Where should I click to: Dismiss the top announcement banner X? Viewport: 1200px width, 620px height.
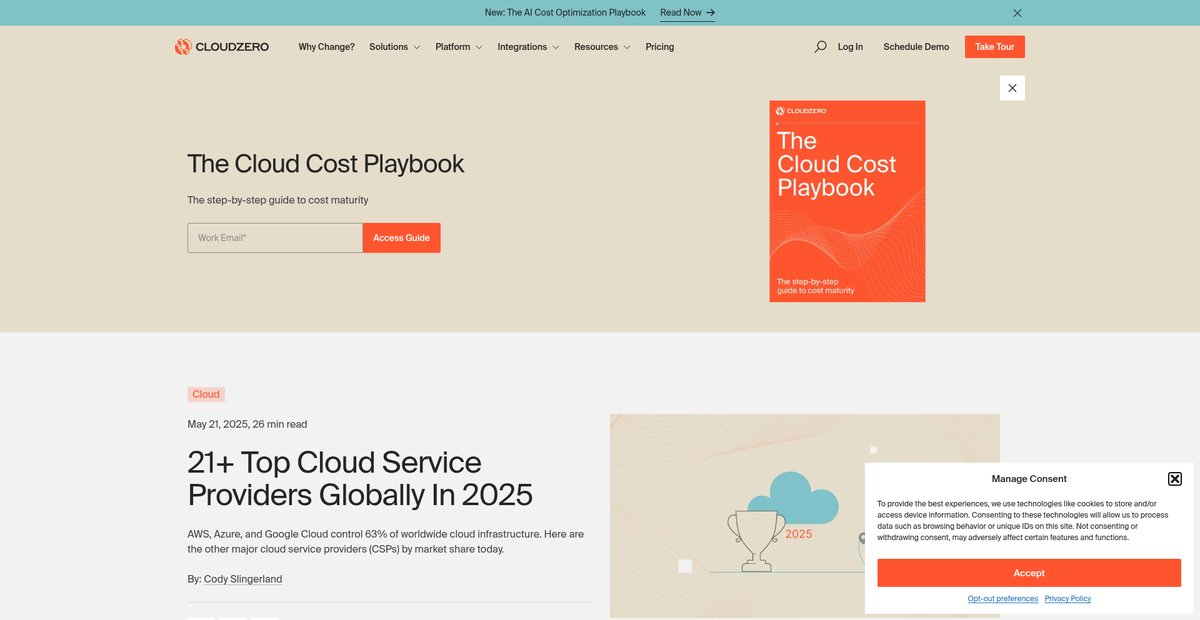point(1017,13)
